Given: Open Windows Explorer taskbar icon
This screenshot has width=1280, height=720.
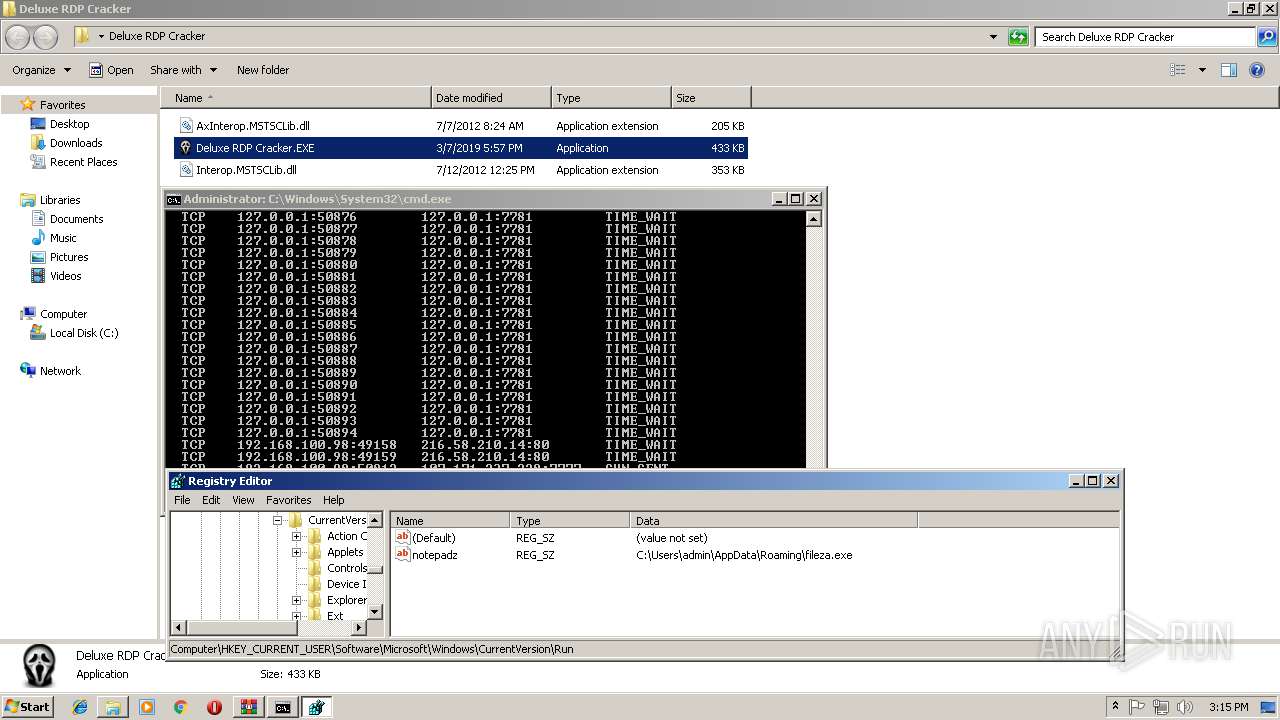Looking at the screenshot, I should [113, 707].
